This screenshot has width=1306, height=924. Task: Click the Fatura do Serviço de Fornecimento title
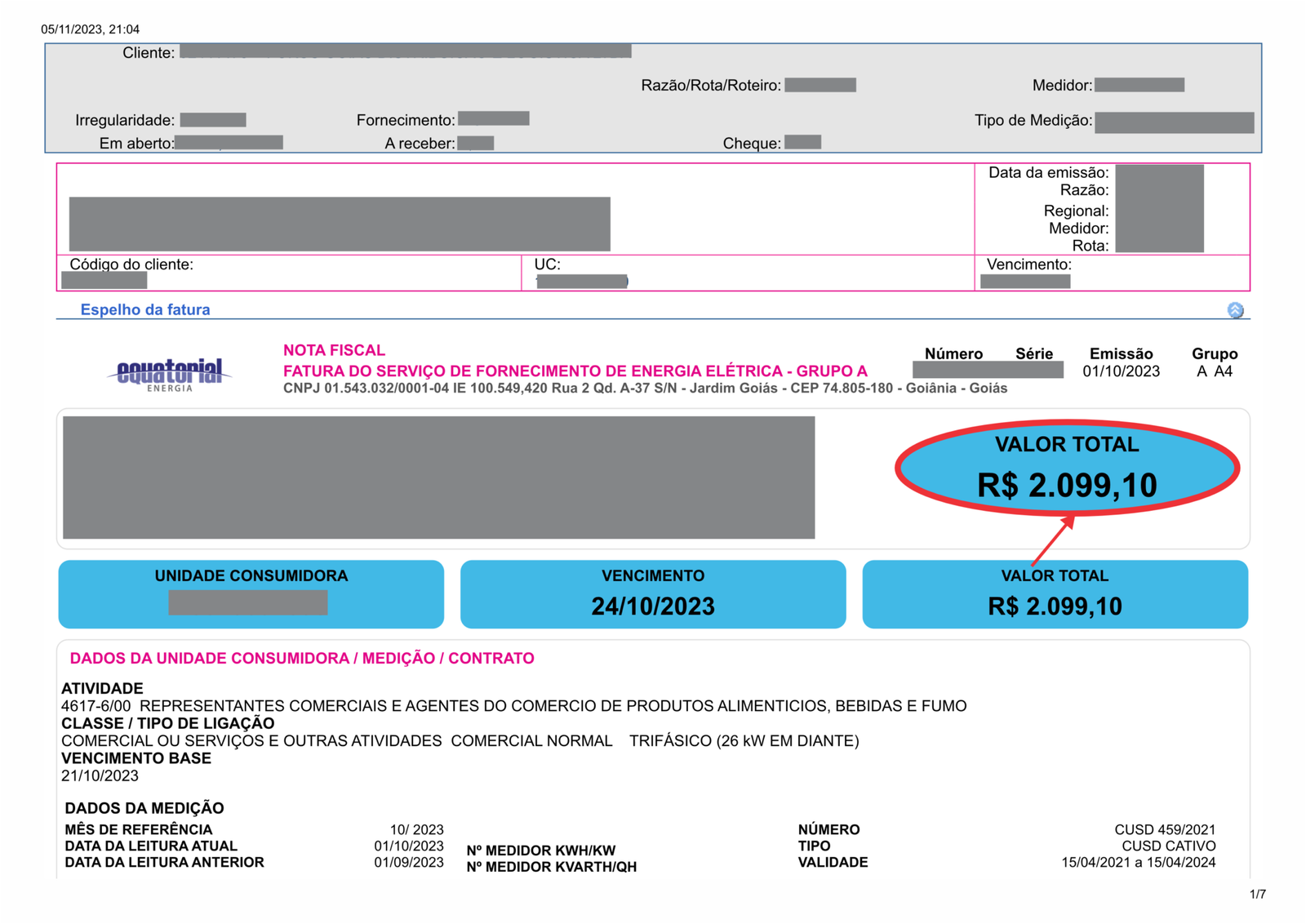(x=575, y=371)
